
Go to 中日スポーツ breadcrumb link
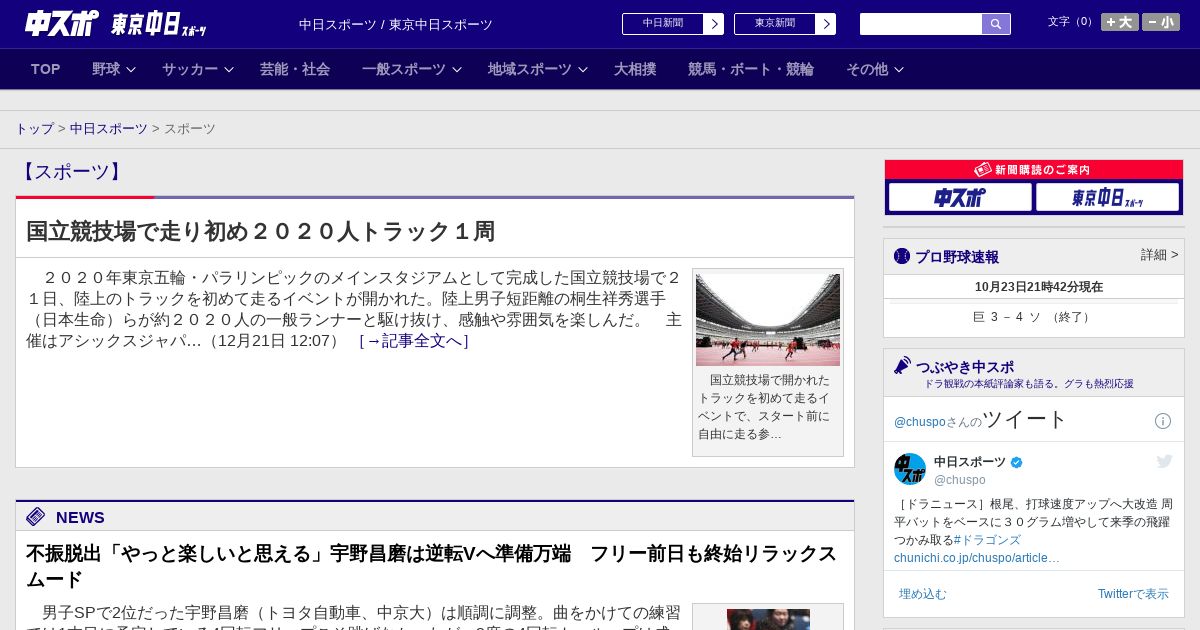point(109,129)
